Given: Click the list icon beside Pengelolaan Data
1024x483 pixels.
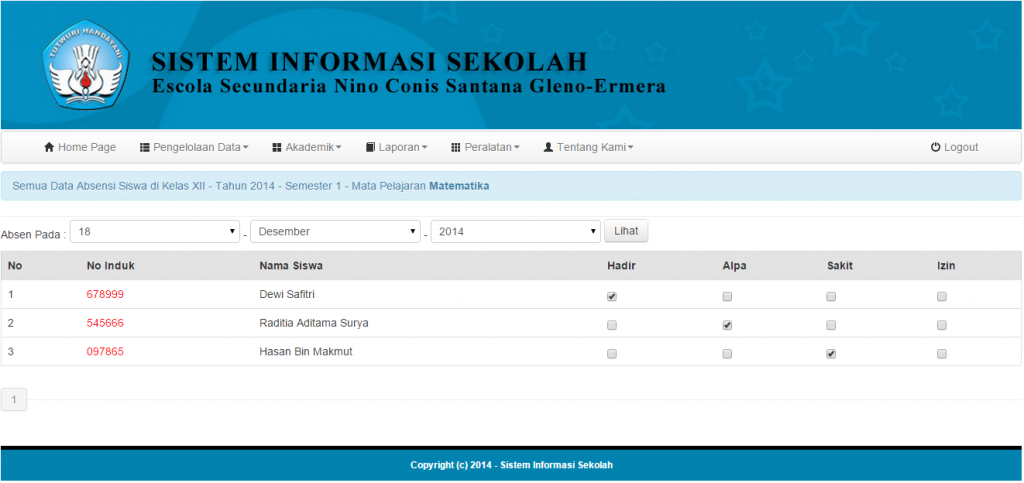Looking at the screenshot, I should [144, 147].
